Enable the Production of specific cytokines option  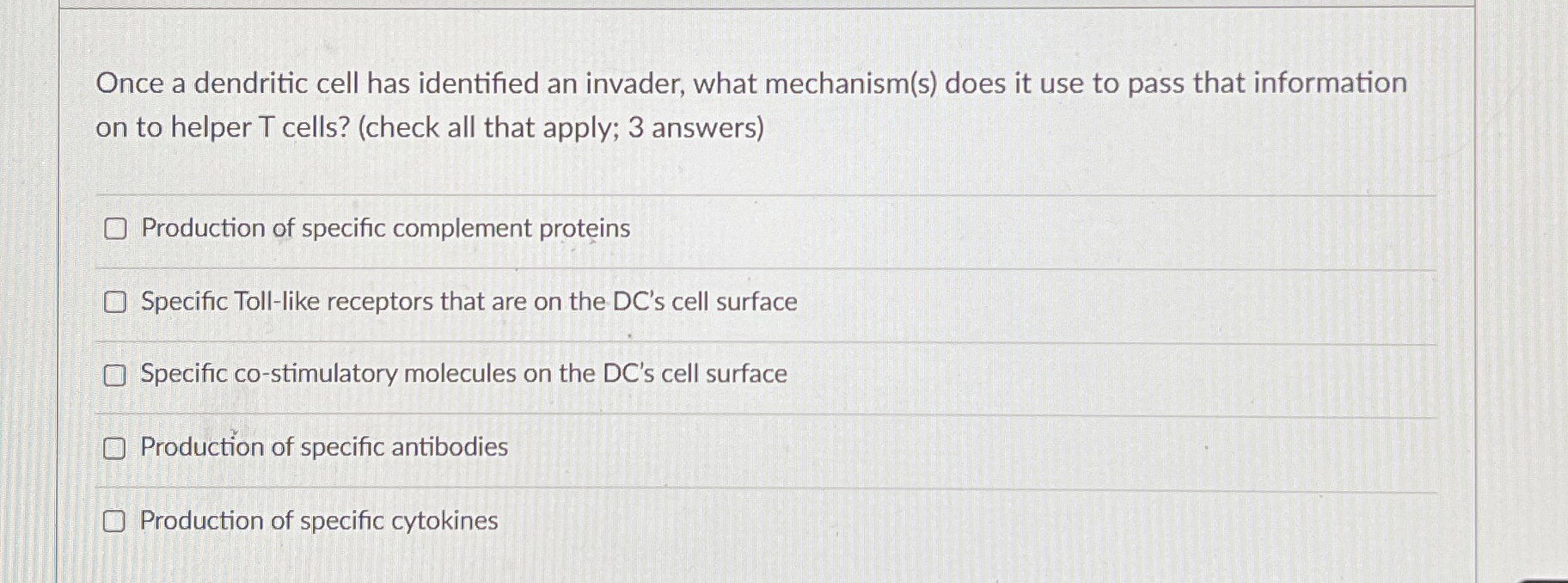(x=114, y=519)
